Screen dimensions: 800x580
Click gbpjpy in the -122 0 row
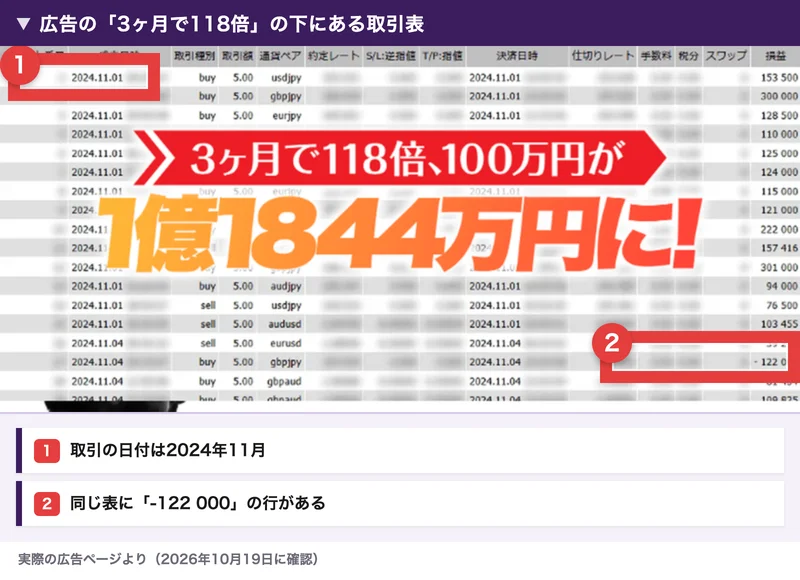coord(286,362)
